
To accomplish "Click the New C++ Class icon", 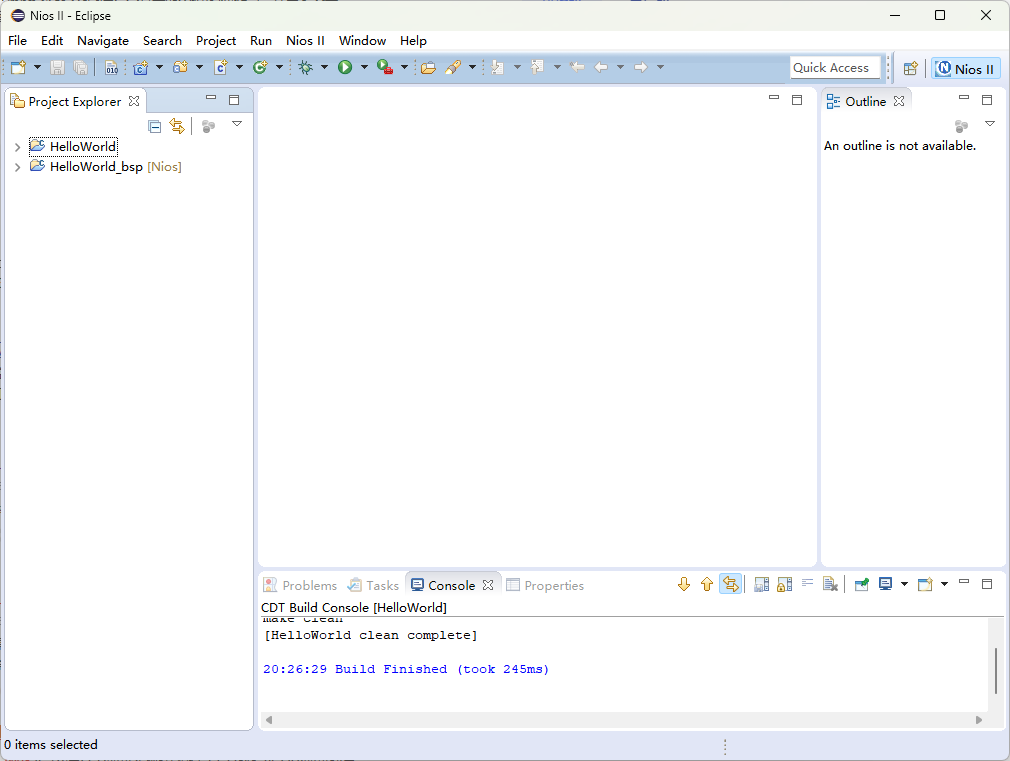I will (260, 67).
